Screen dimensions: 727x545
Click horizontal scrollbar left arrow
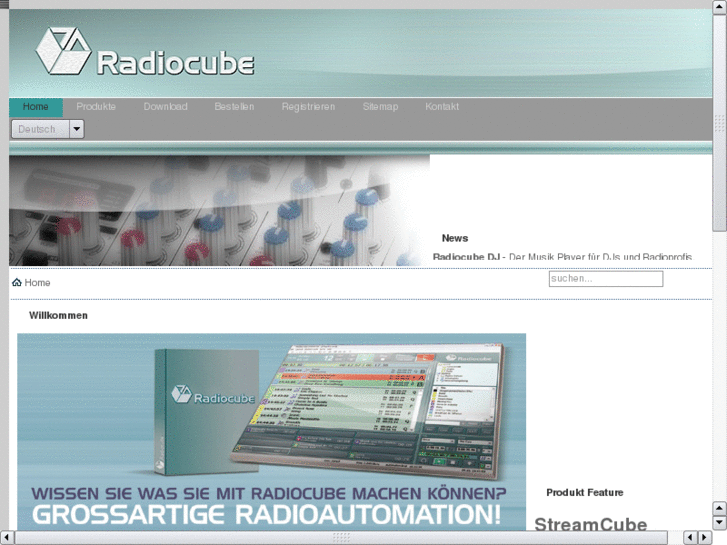click(6, 538)
